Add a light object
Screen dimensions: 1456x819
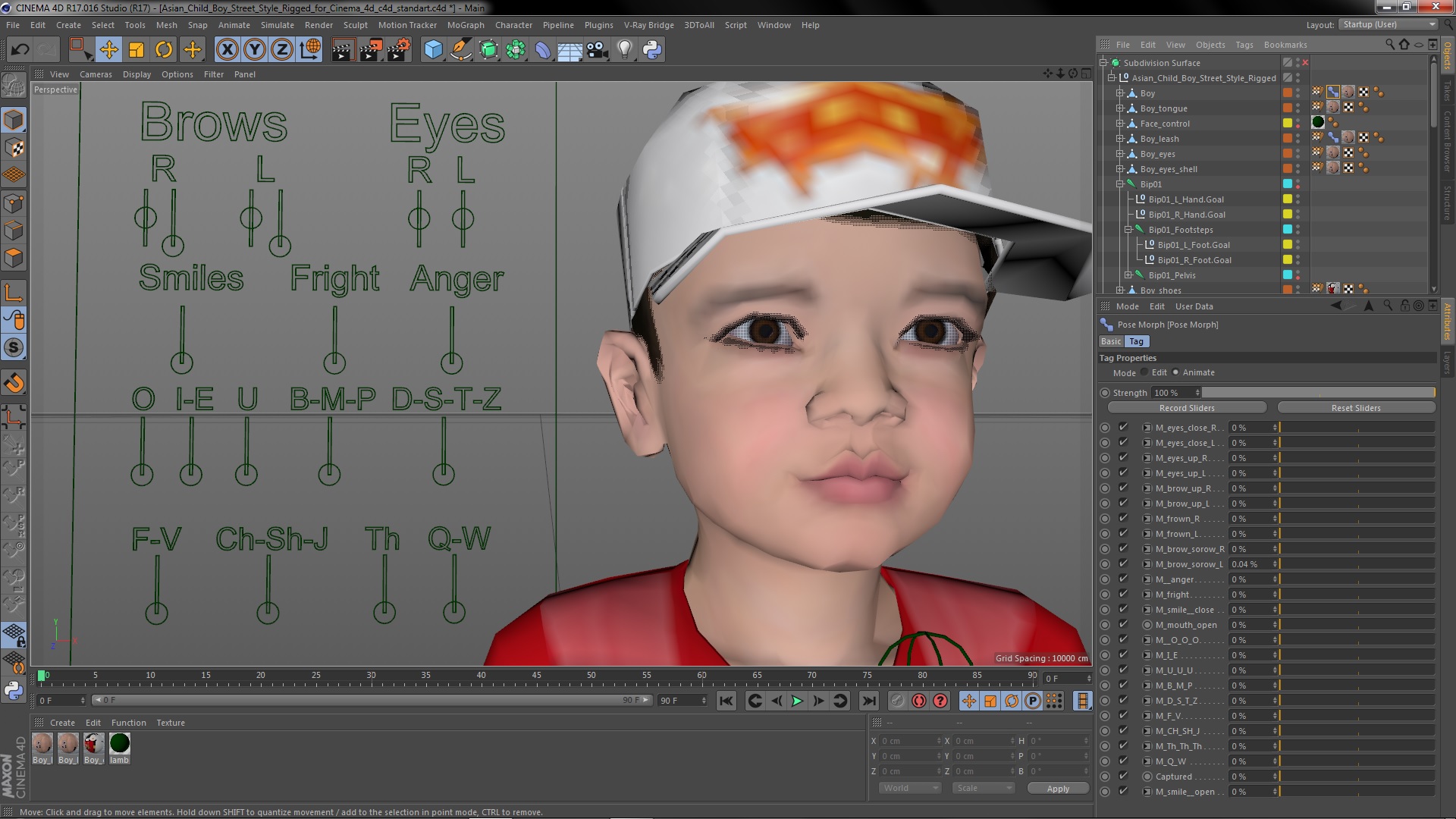tap(624, 50)
